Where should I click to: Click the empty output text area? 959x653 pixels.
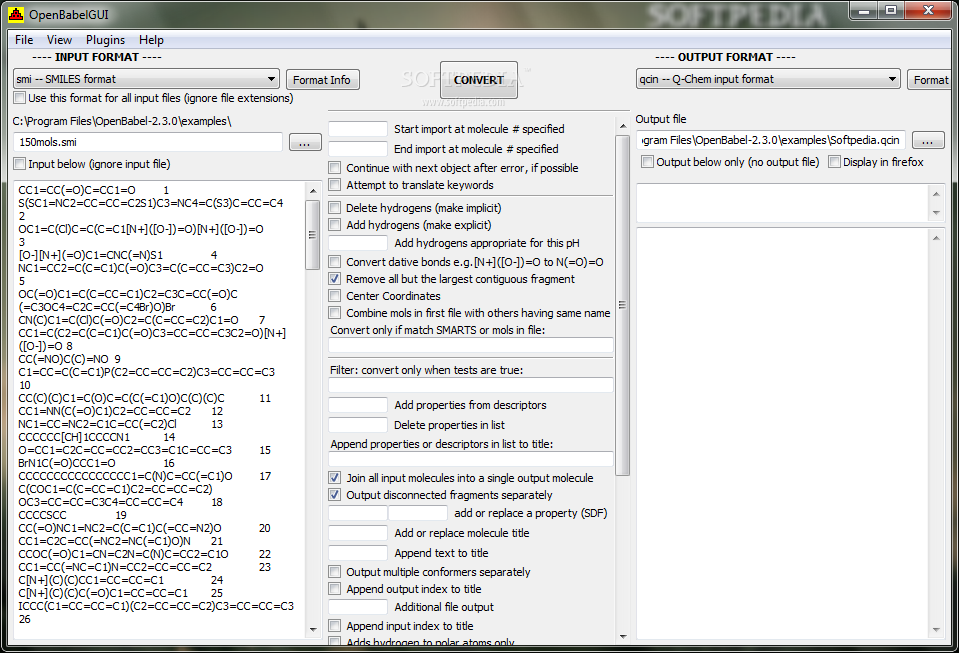pyautogui.click(x=783, y=434)
